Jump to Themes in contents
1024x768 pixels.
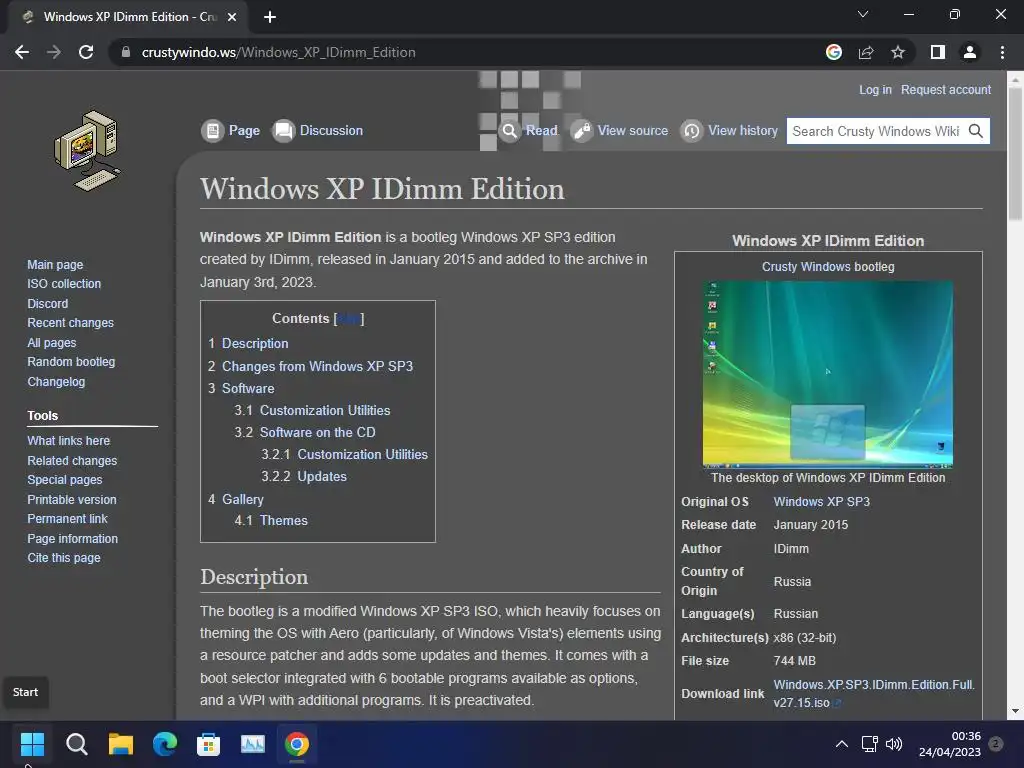(283, 520)
